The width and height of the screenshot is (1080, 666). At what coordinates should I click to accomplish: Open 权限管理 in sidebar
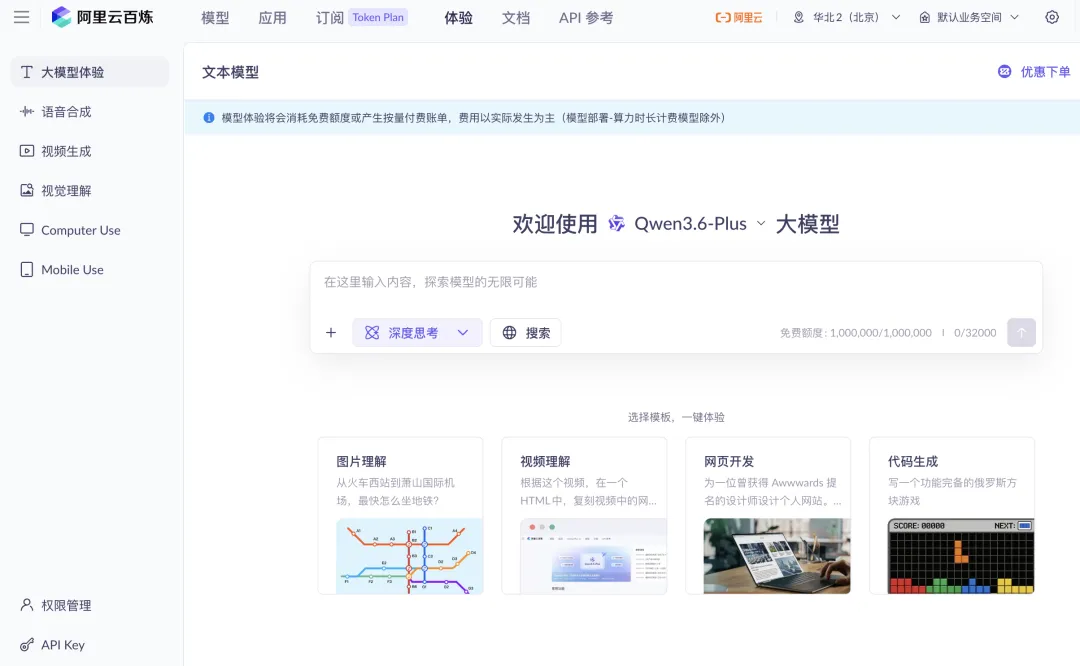(x=90, y=605)
